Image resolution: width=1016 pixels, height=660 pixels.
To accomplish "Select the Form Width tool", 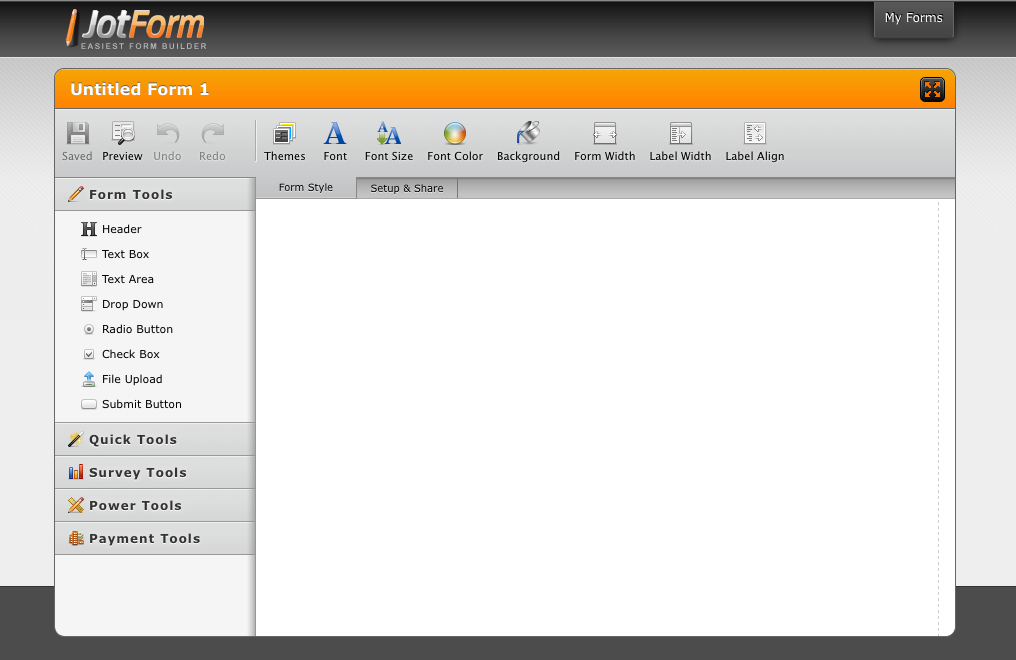I will click(x=604, y=134).
